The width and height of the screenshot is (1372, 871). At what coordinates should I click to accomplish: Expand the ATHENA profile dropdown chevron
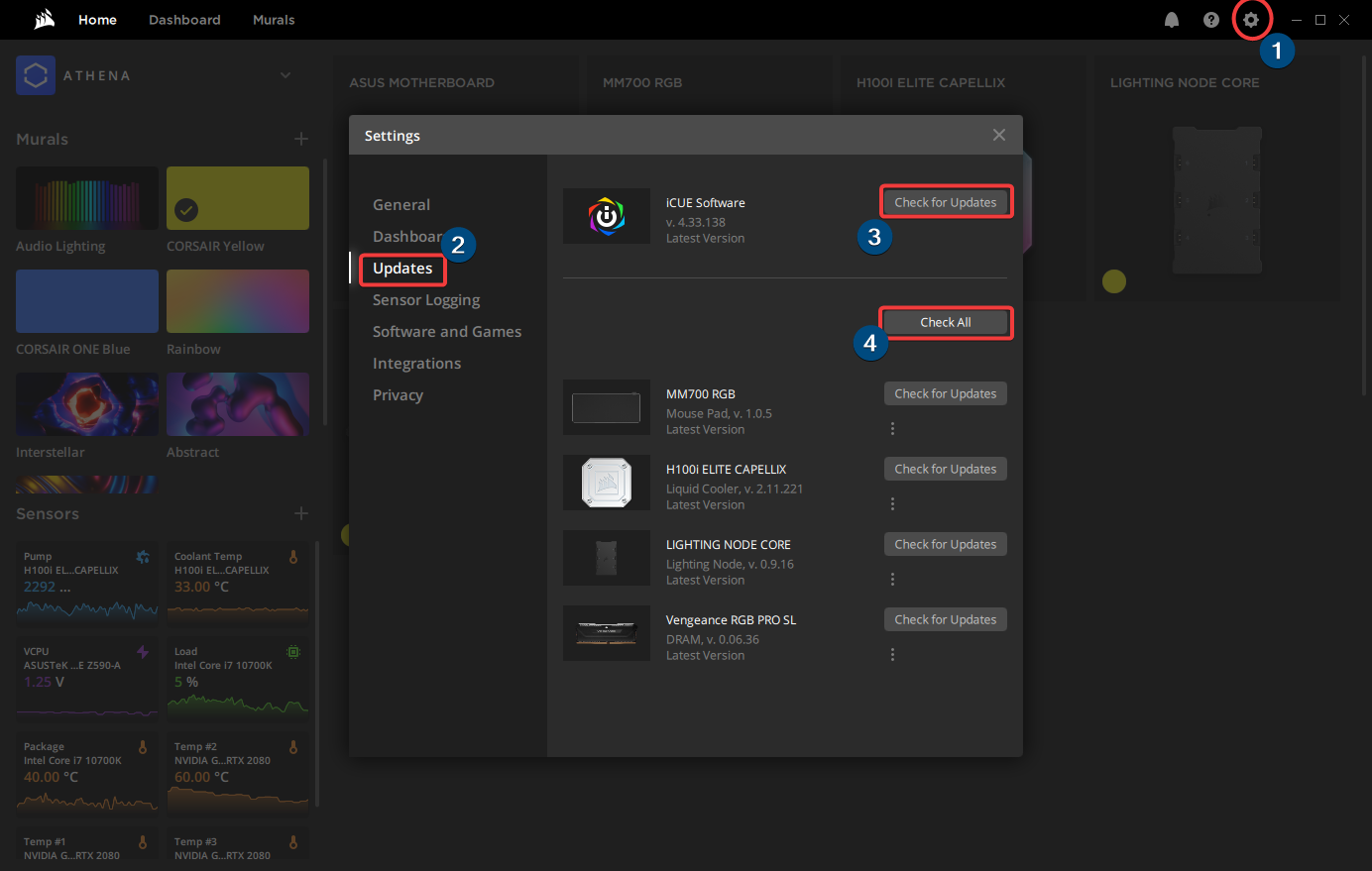[286, 75]
